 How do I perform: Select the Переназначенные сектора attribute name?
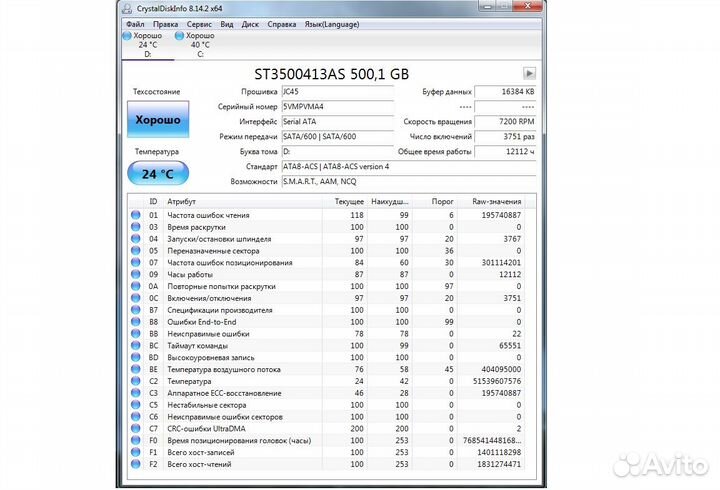[214, 251]
